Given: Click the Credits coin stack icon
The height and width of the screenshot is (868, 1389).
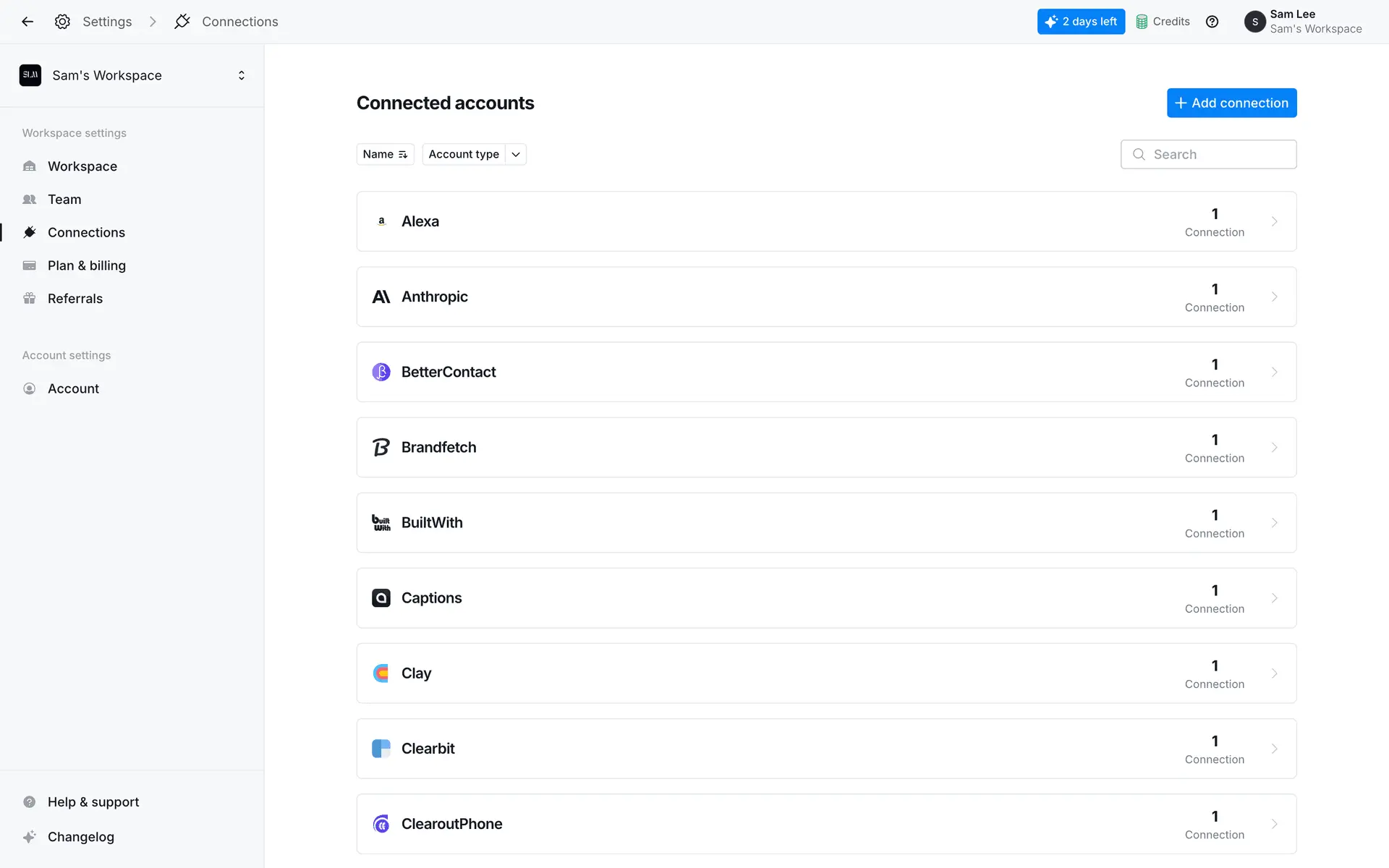Looking at the screenshot, I should click(1142, 22).
